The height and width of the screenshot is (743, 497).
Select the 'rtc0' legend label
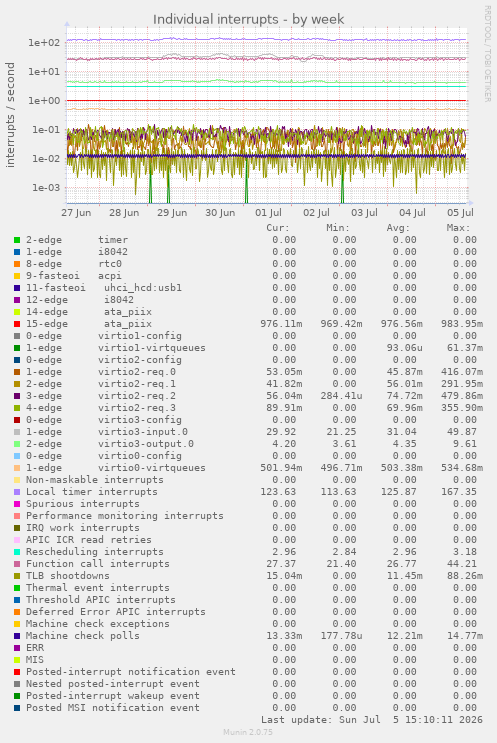pyautogui.click(x=110, y=264)
